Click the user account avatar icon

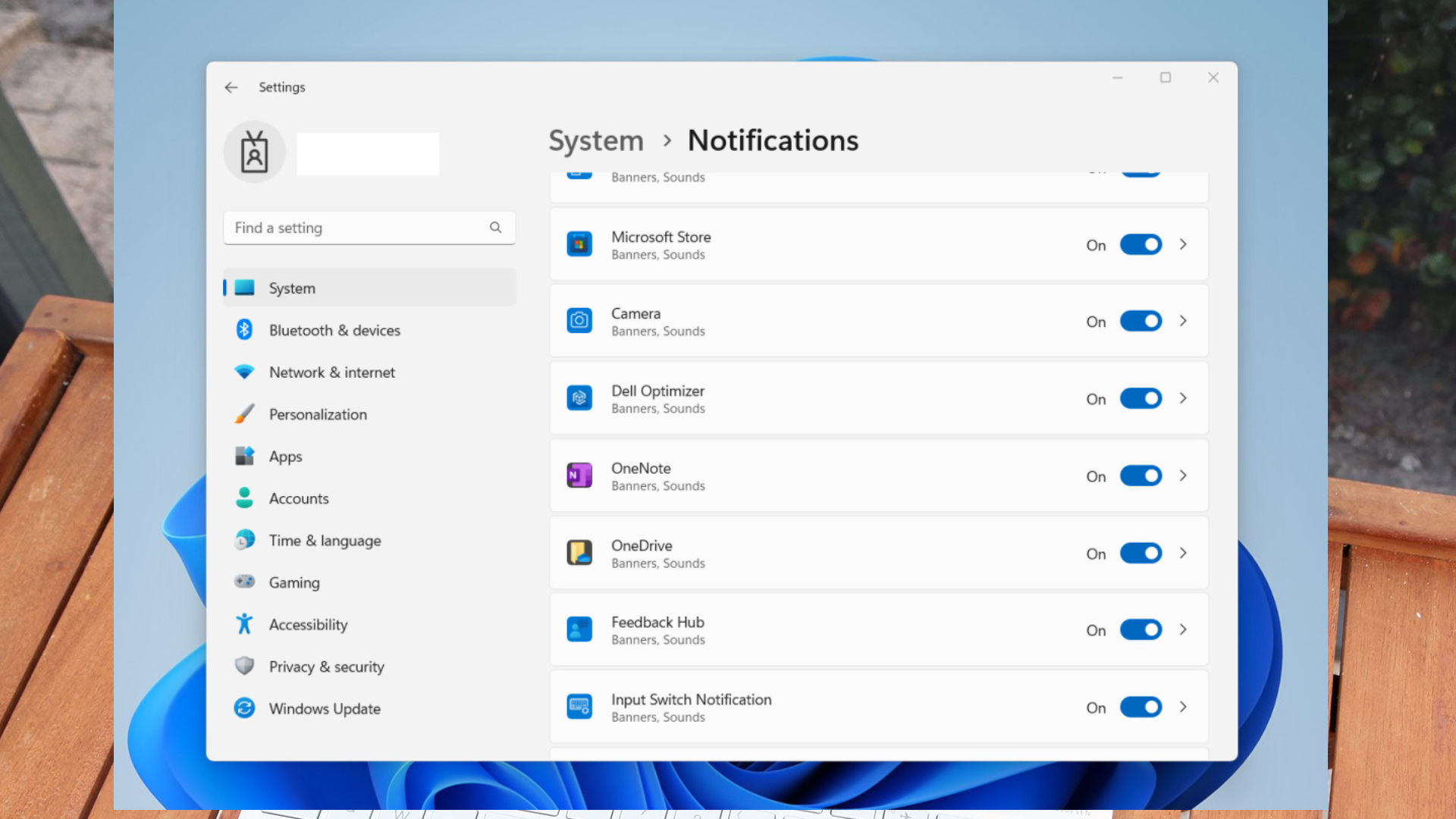click(x=254, y=152)
